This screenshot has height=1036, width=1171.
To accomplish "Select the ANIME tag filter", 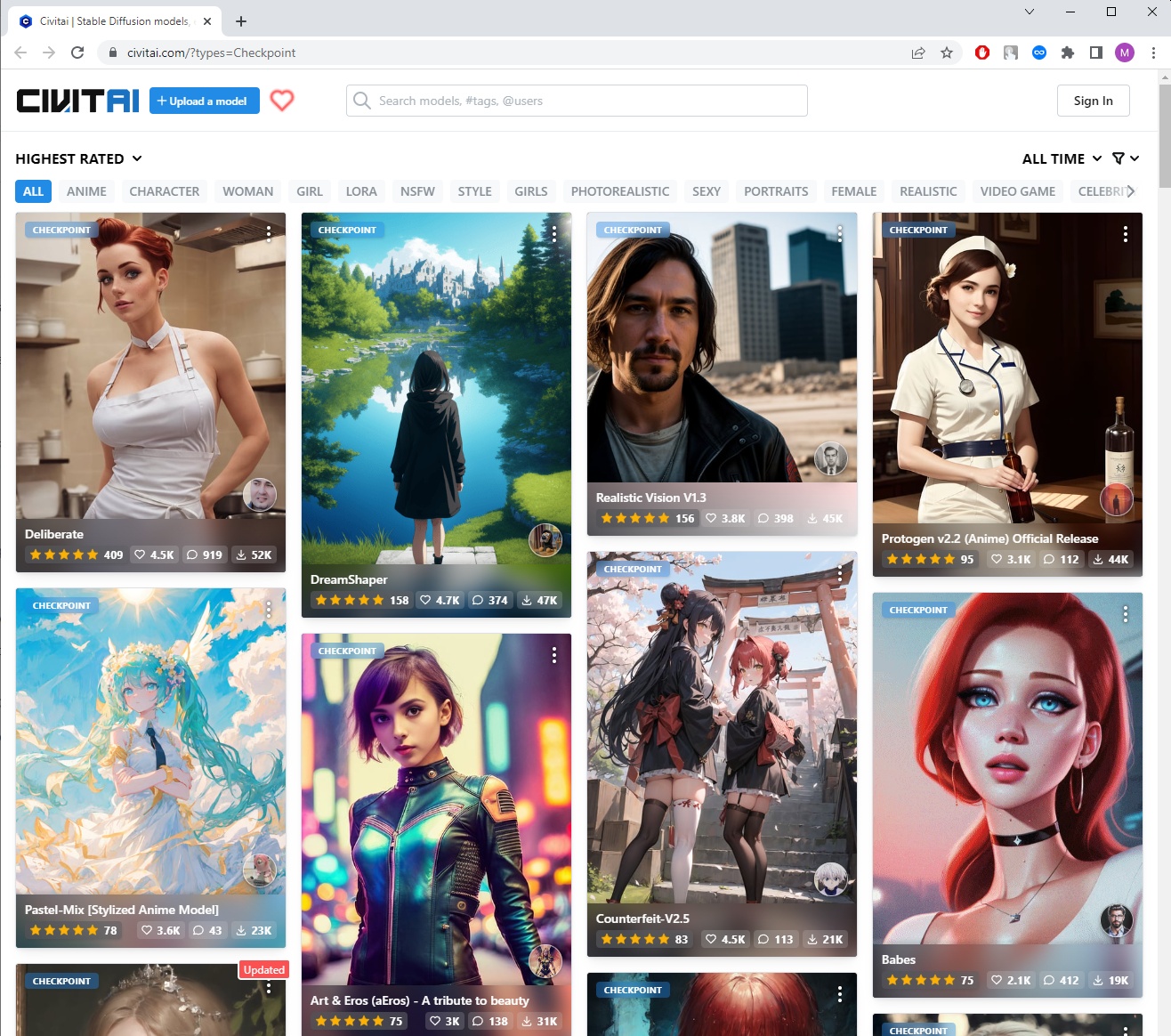I will 86,191.
